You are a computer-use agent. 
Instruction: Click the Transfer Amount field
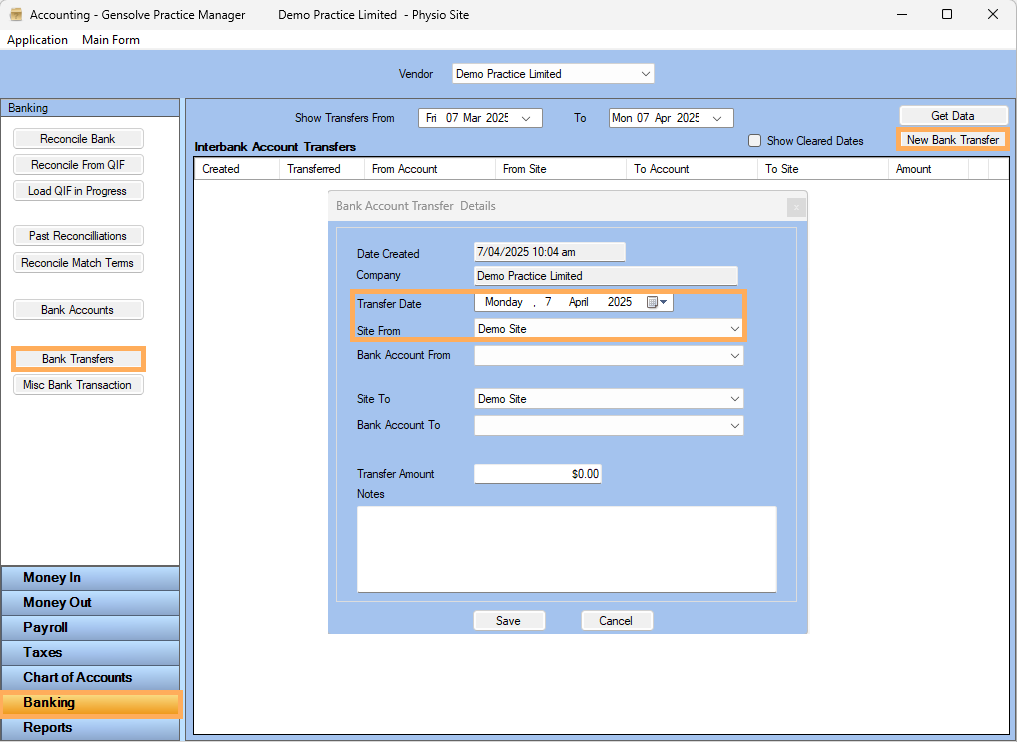pos(538,474)
